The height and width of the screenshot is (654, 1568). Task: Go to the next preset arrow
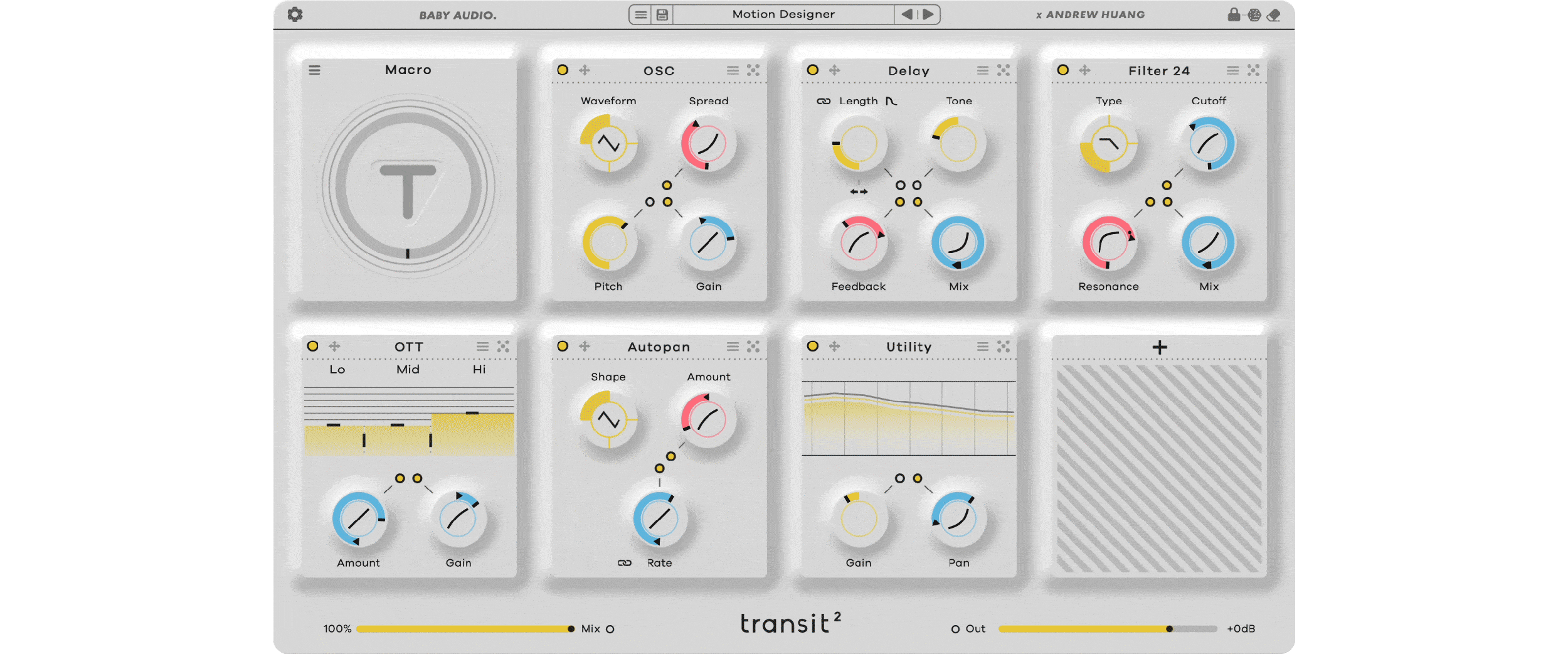(928, 14)
